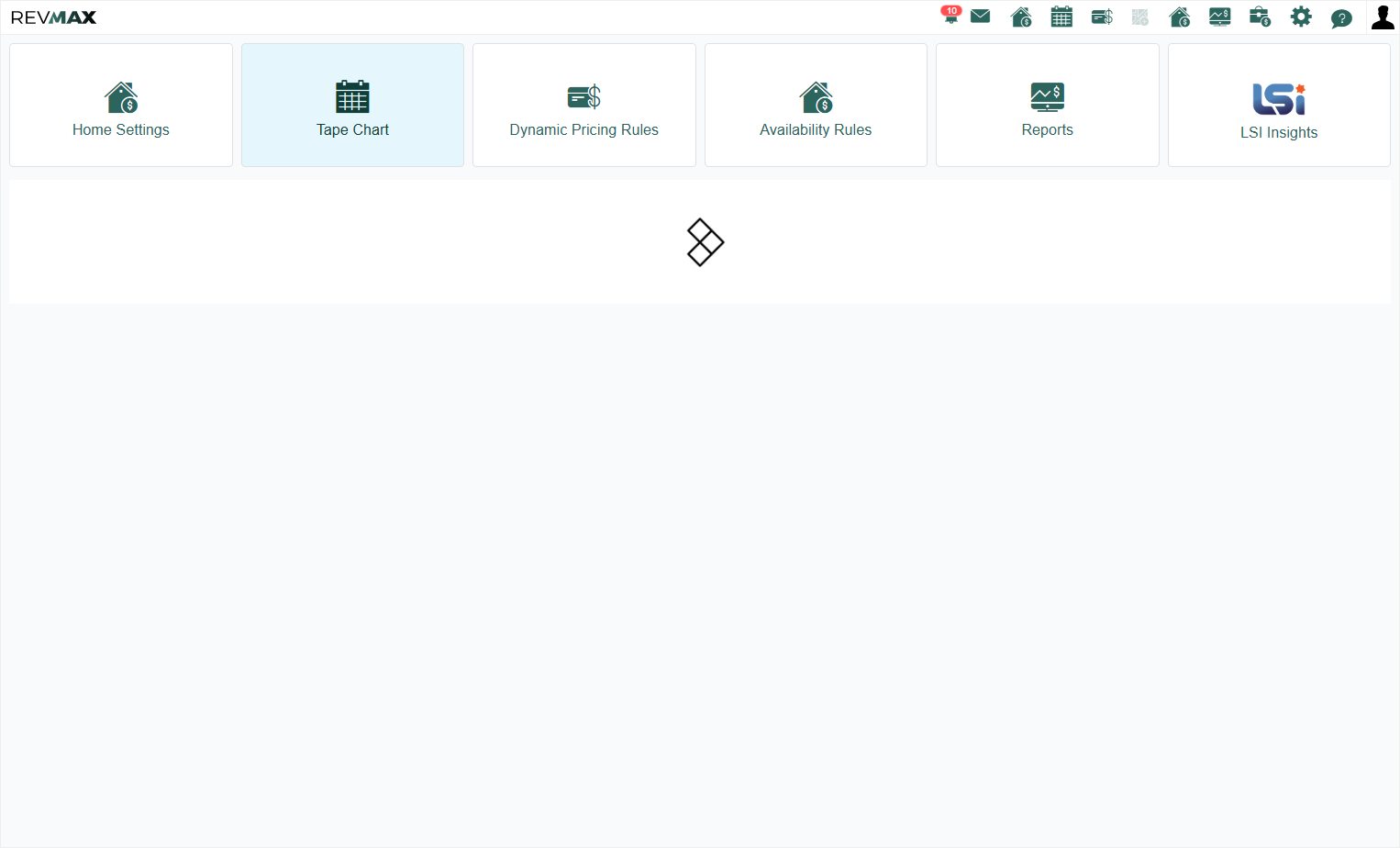
Task: Open the Home Settings card
Action: (x=121, y=105)
